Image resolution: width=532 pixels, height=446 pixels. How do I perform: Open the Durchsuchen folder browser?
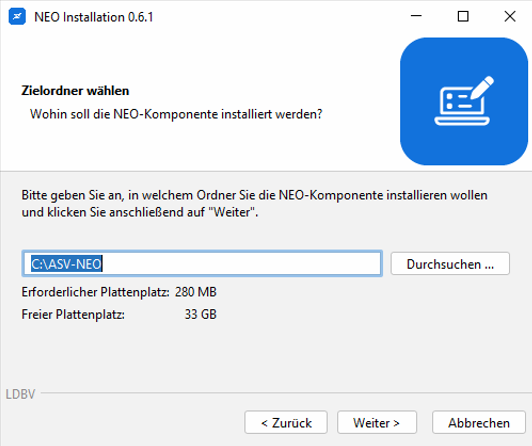coord(450,264)
